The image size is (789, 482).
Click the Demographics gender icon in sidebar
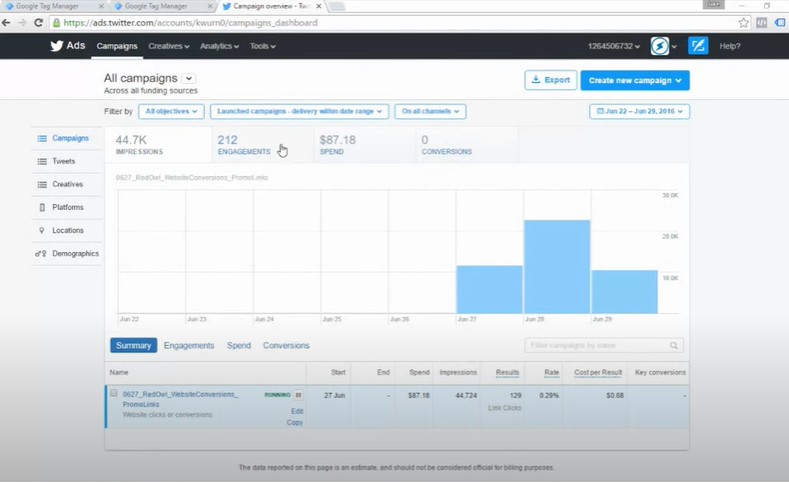click(42, 253)
